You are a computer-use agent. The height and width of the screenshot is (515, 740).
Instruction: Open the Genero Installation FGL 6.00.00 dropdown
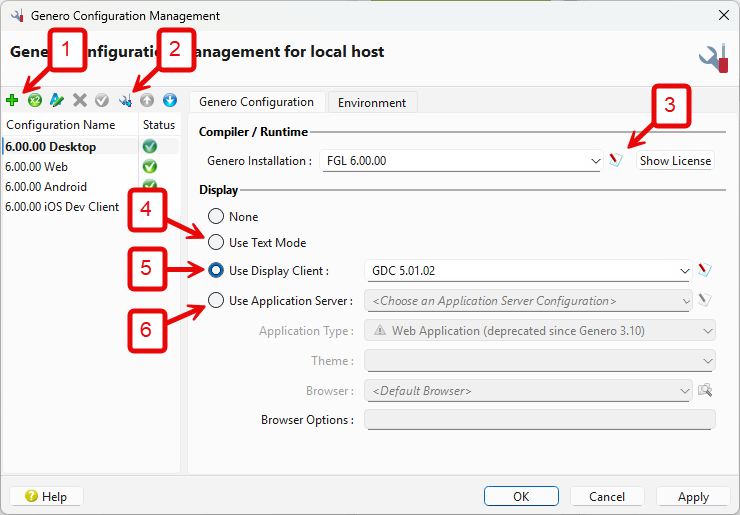coord(462,161)
